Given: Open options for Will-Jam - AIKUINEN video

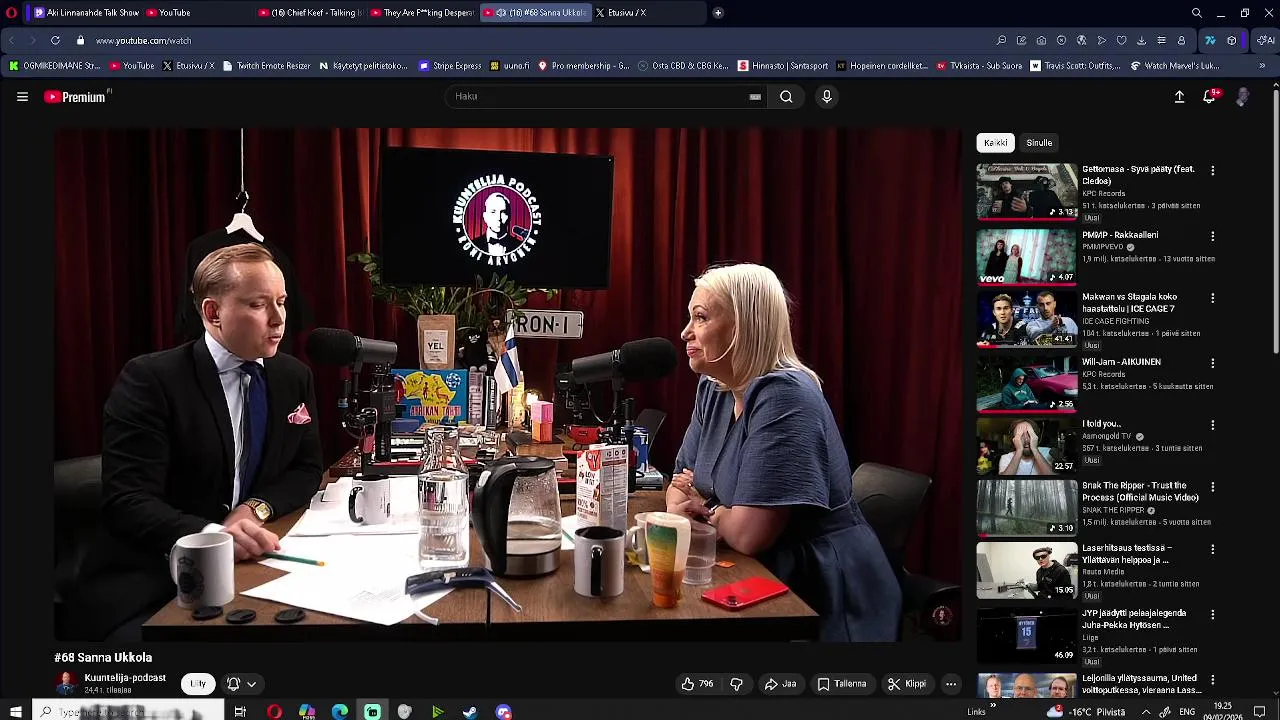Looking at the screenshot, I should (1212, 363).
